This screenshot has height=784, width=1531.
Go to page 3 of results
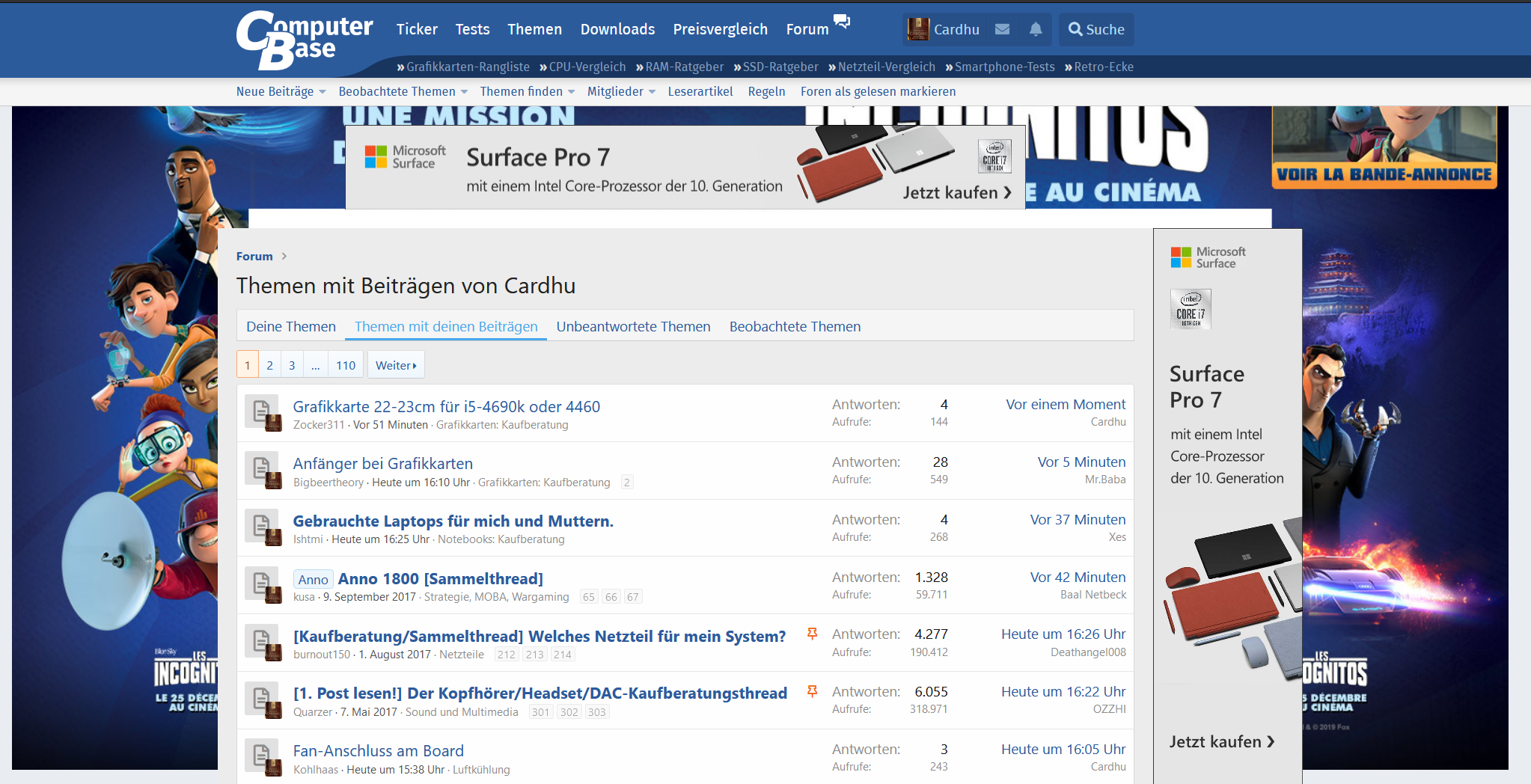click(292, 365)
